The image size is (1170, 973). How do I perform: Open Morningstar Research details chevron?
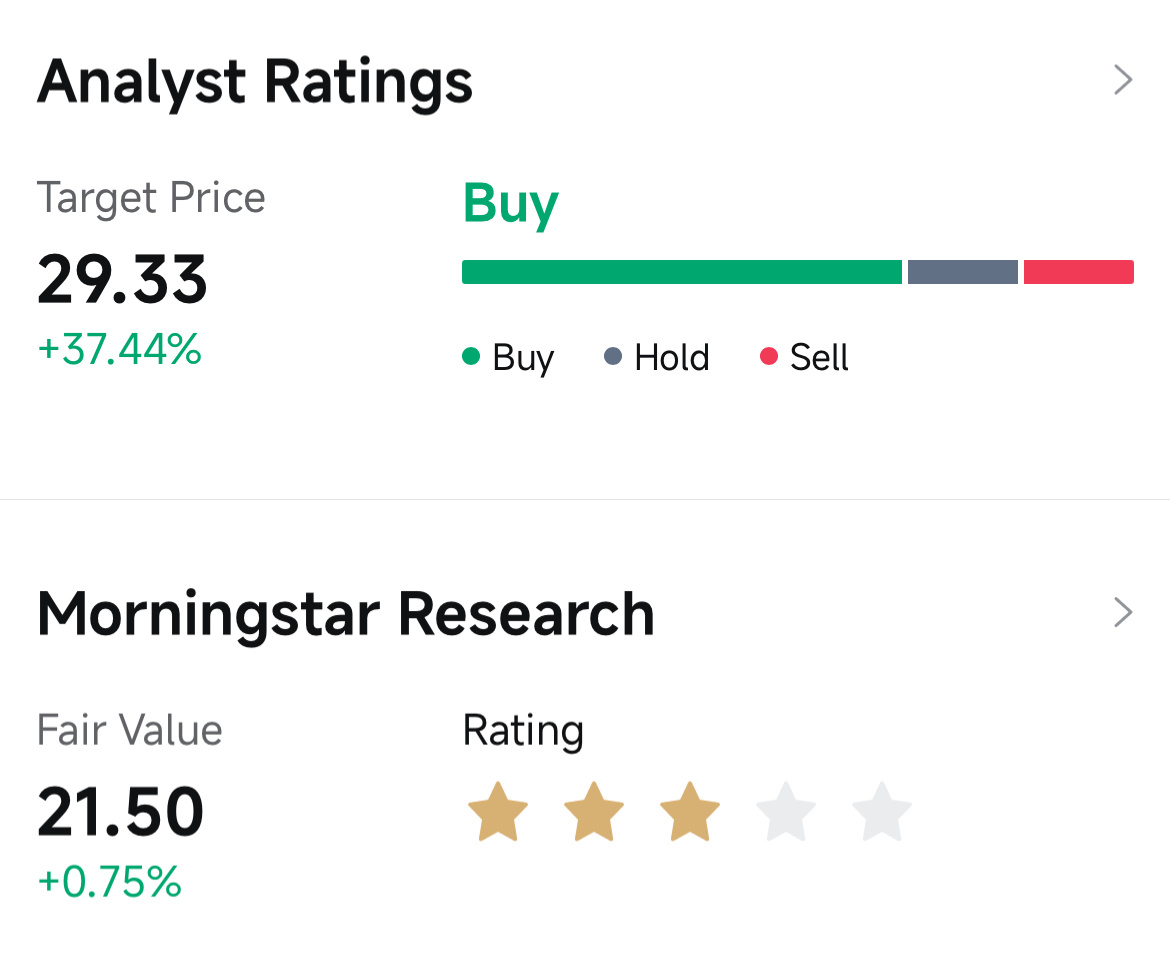pos(1123,612)
